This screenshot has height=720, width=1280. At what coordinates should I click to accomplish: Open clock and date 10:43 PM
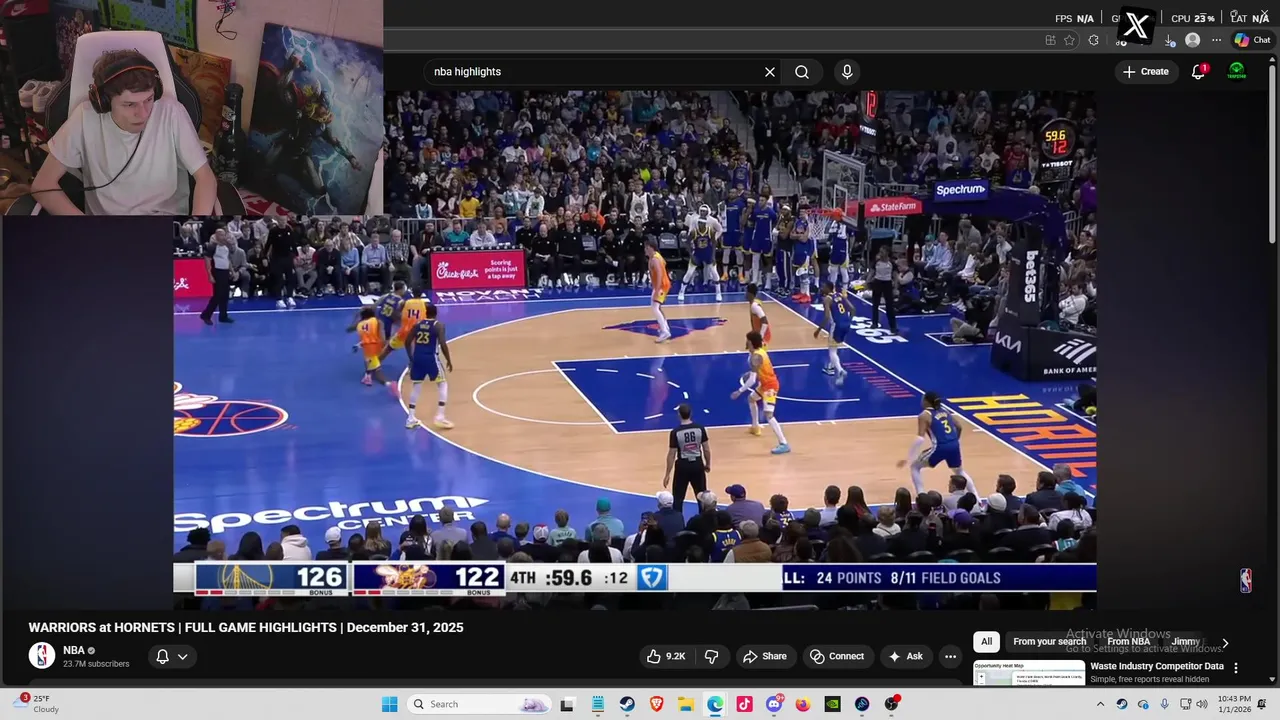[x=1234, y=704]
